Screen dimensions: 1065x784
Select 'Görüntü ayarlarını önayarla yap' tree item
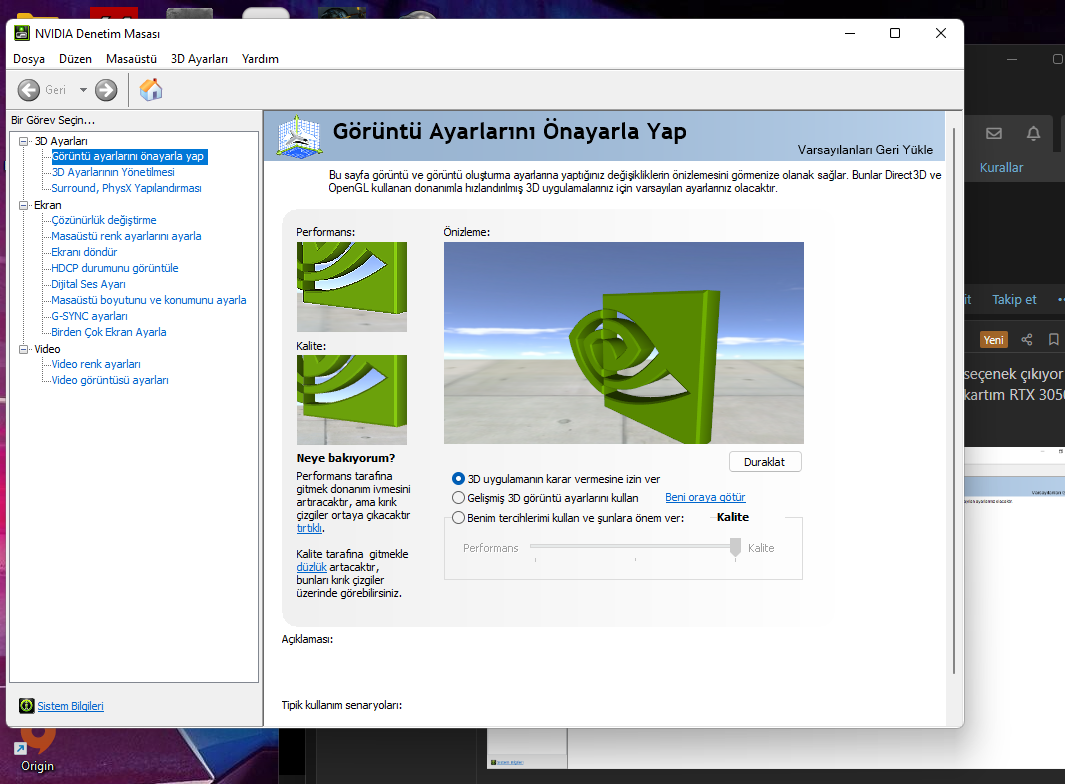tap(128, 156)
